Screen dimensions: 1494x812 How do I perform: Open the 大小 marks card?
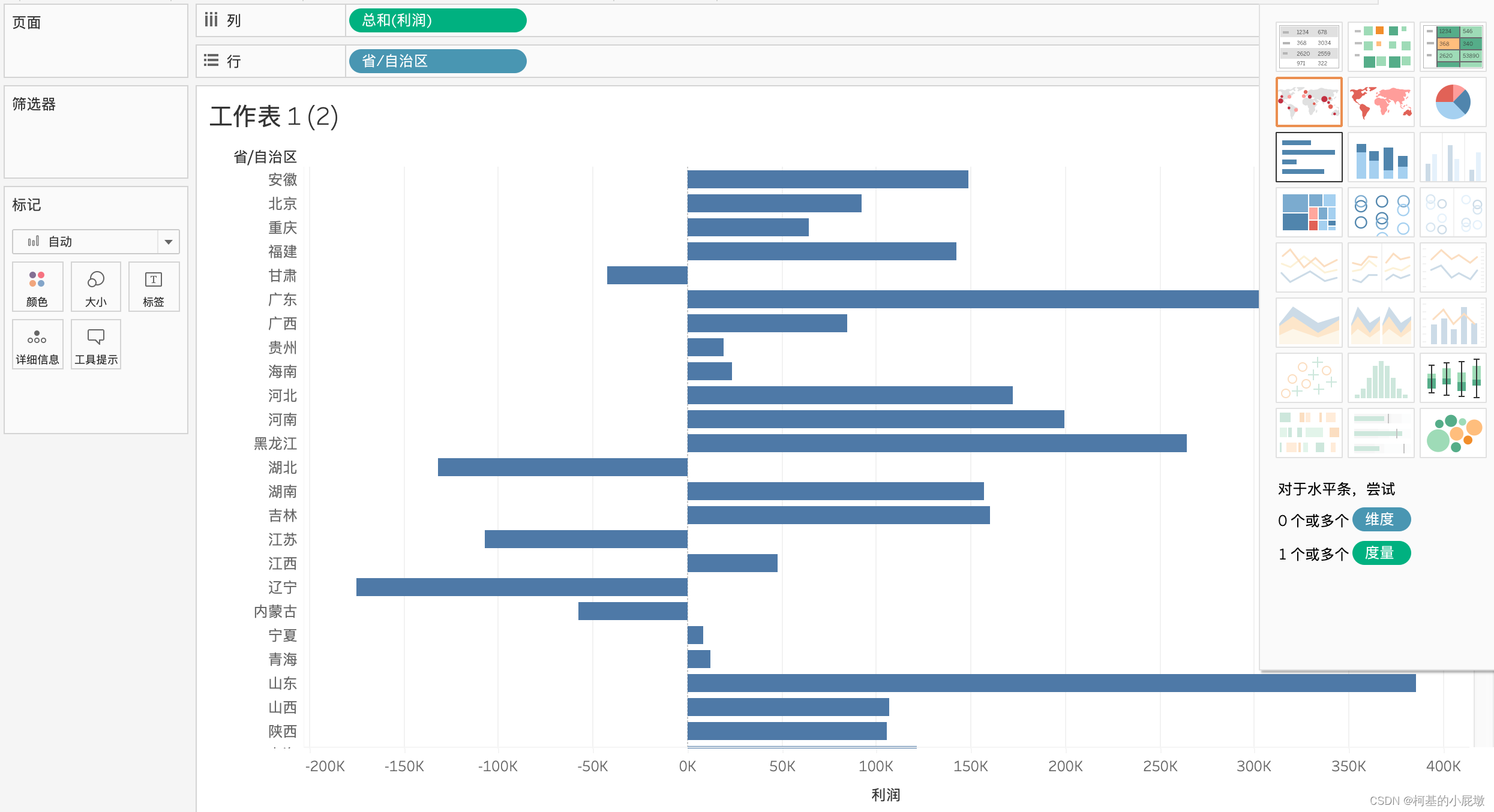[x=95, y=287]
